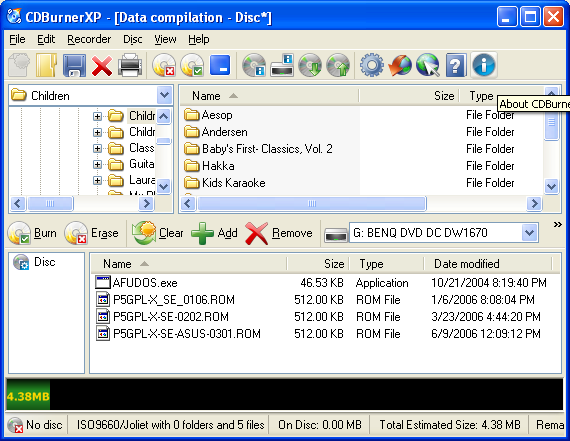570x441 pixels.
Task: Click the new compilation toolbar icon
Action: (19, 65)
